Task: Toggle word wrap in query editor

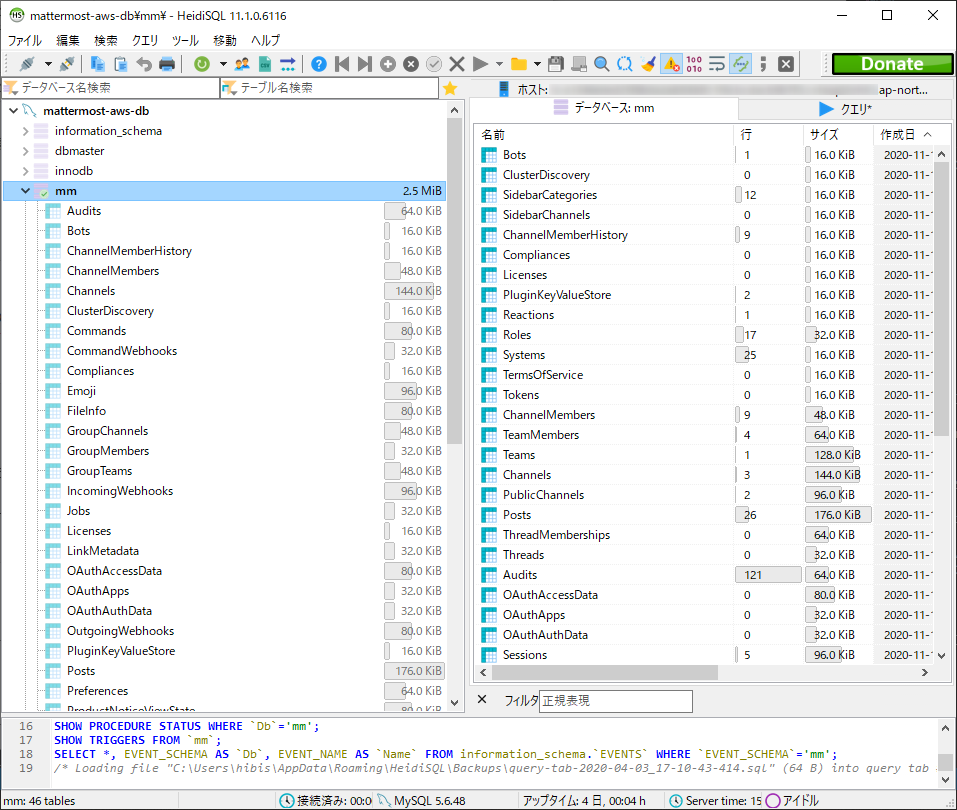Action: click(717, 64)
